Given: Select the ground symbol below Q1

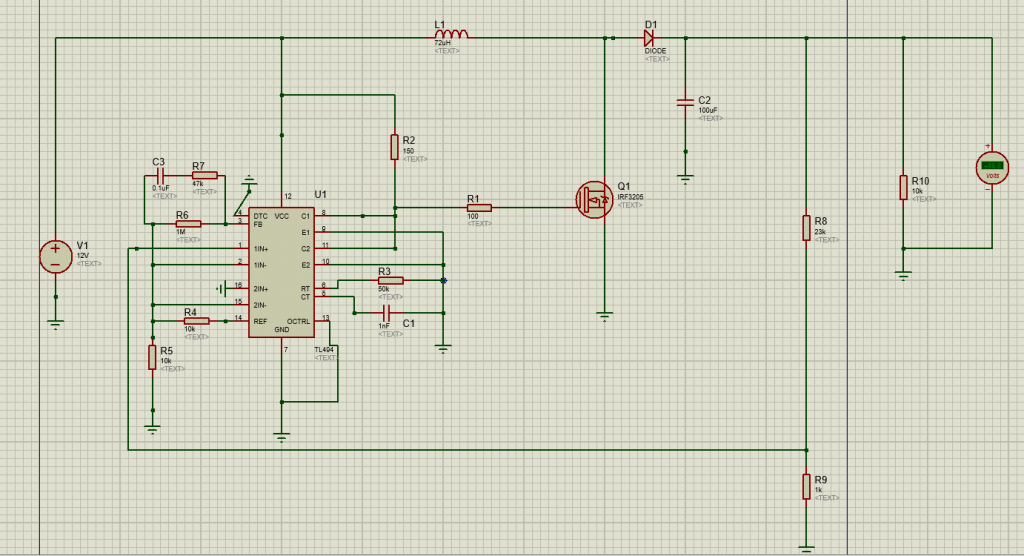Looking at the screenshot, I should (604, 316).
